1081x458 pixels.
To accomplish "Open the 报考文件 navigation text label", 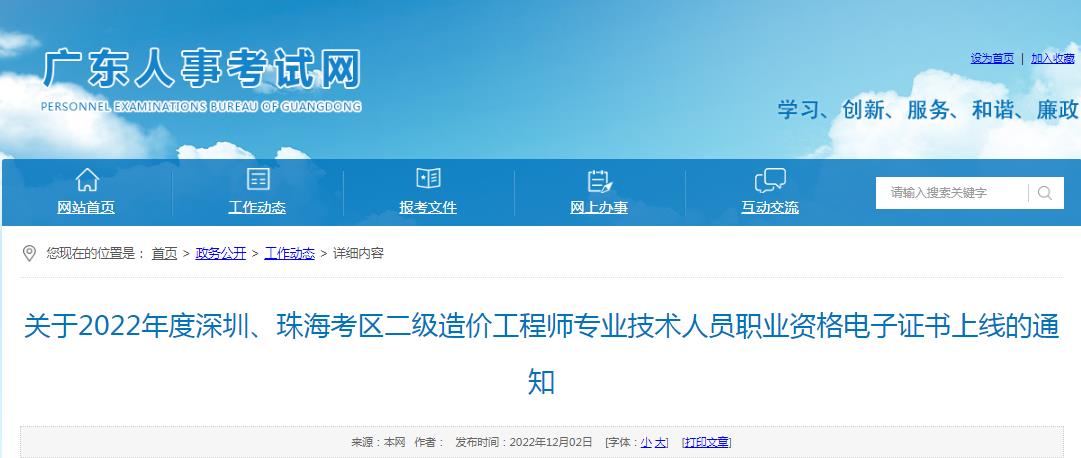I will [x=428, y=207].
